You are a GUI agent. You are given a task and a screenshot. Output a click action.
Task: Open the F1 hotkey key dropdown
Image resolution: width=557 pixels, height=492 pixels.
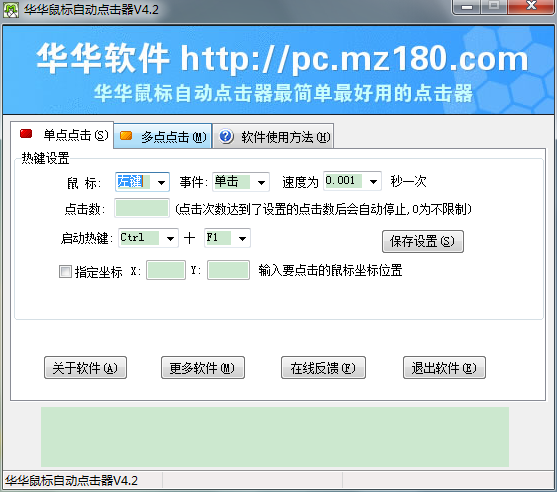[242, 238]
